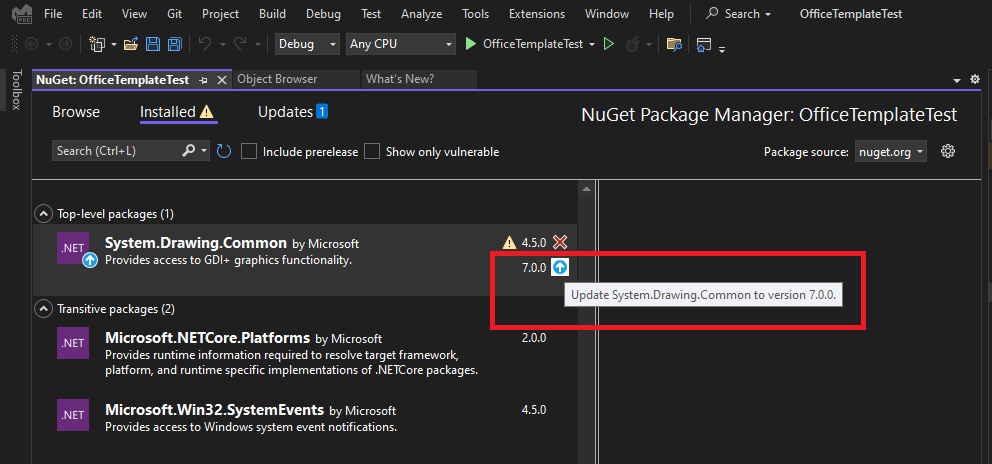Open the startup project dropdown arrow beside OfficeTemplateTest
Screen dimensions: 992x464
(x=592, y=44)
